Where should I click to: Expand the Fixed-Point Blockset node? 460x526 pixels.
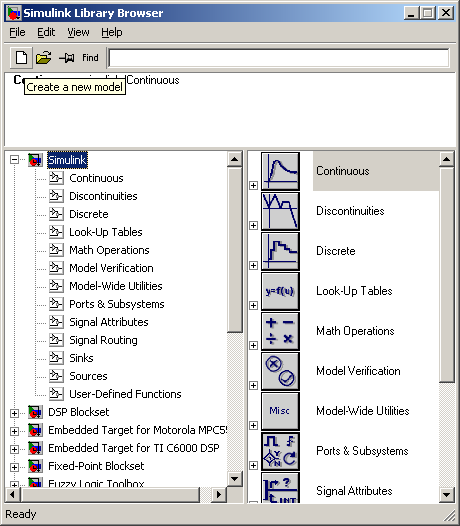tap(14, 467)
